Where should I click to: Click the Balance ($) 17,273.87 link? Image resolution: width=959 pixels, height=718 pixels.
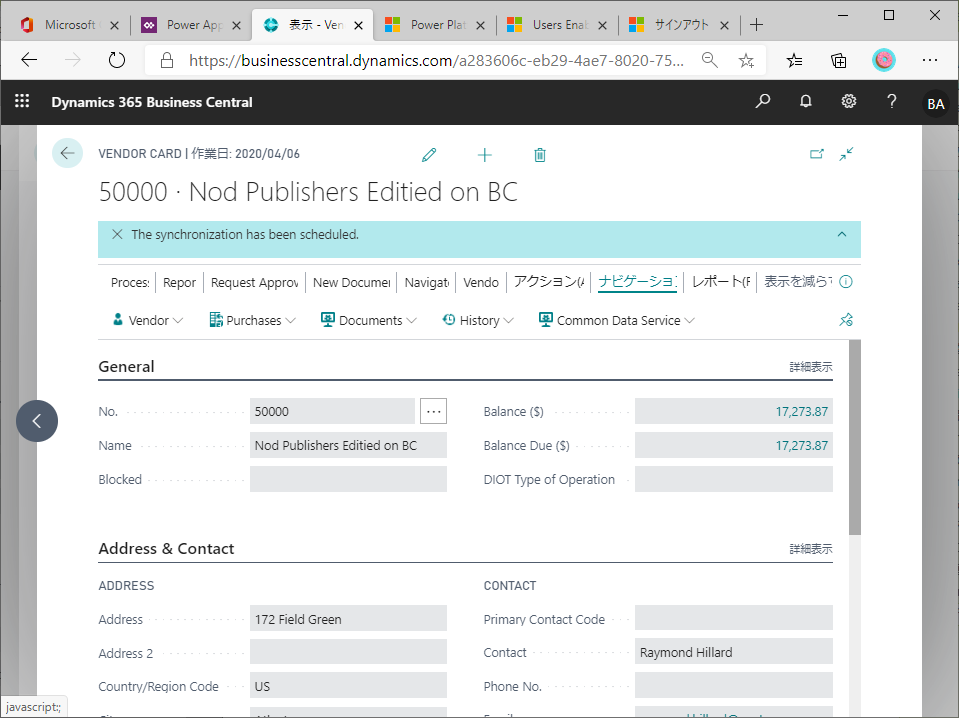click(801, 412)
